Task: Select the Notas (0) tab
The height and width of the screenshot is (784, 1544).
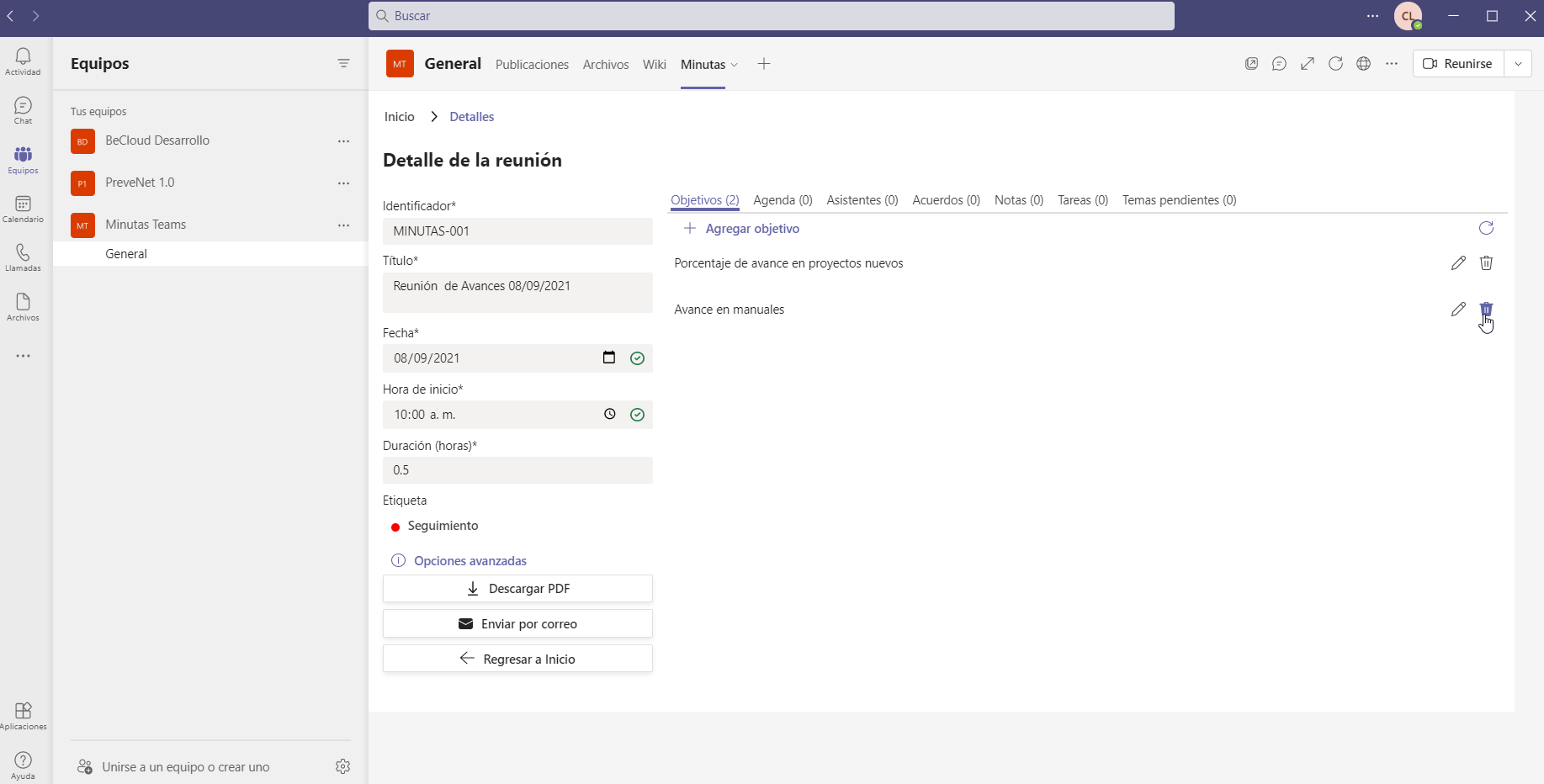Action: [1019, 200]
